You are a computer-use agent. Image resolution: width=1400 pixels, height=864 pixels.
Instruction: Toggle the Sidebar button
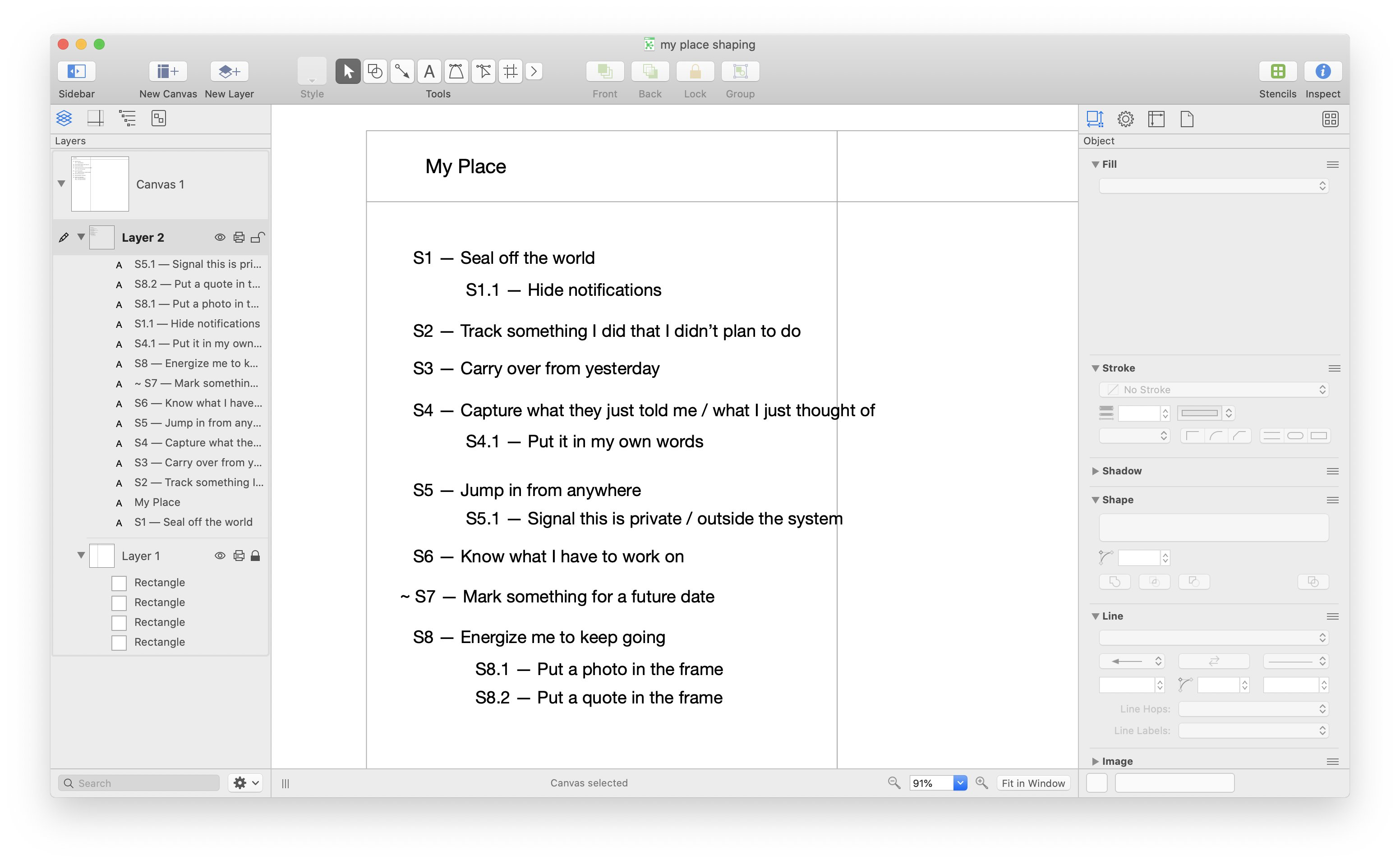76,71
